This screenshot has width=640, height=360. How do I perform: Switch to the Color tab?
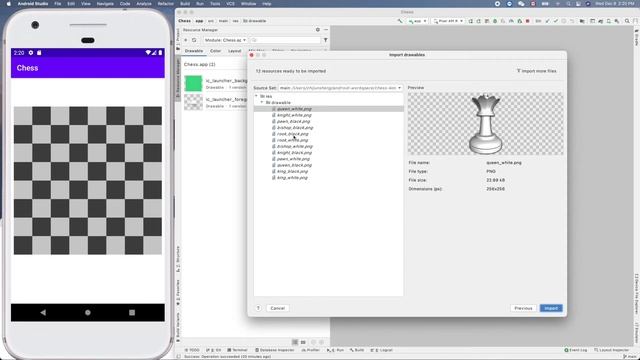tap(216, 51)
